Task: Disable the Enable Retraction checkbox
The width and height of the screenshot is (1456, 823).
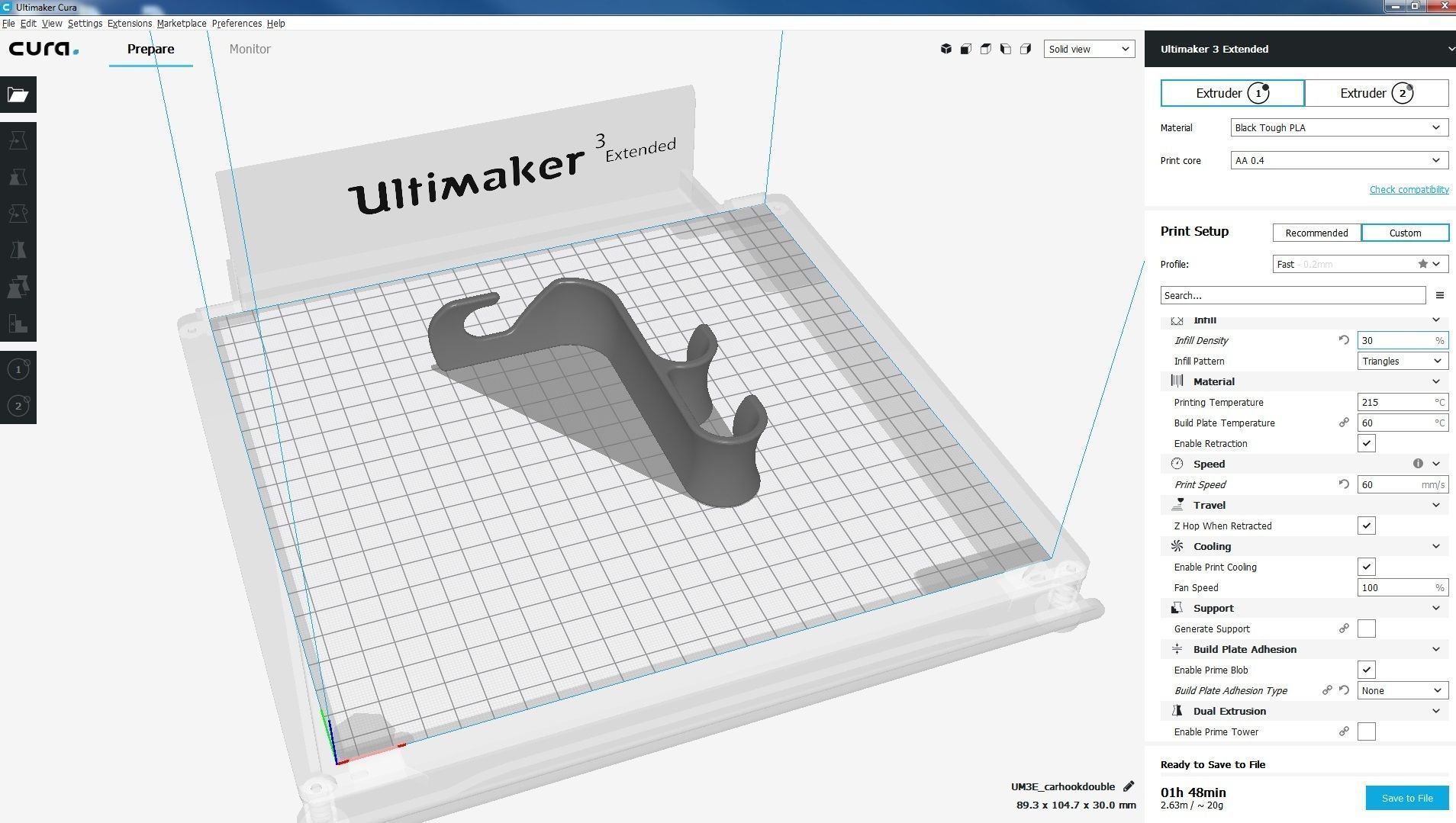Action: 1367,443
